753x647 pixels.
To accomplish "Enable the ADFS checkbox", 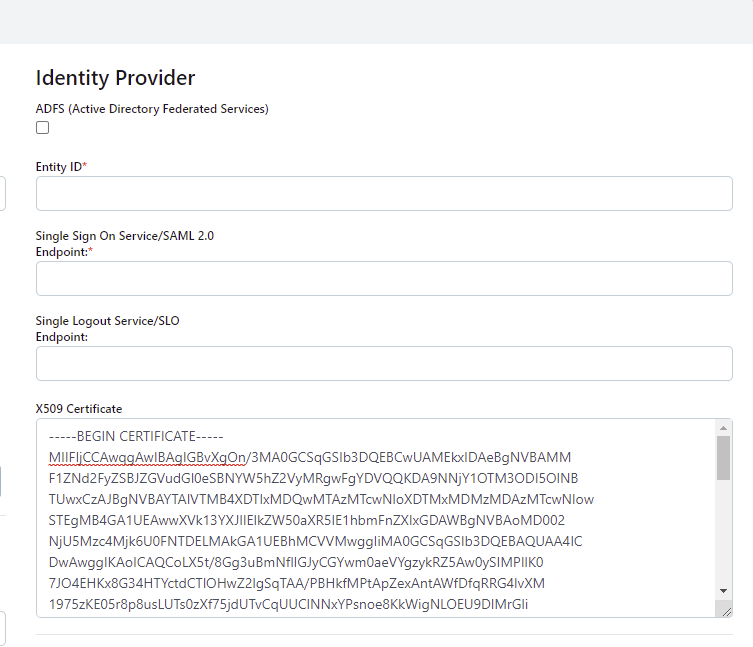I will 42,128.
